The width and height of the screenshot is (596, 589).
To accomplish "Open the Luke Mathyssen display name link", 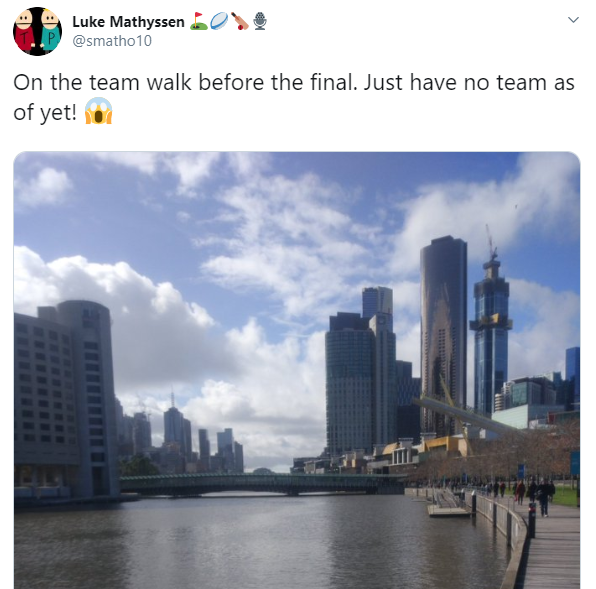I will [128, 22].
